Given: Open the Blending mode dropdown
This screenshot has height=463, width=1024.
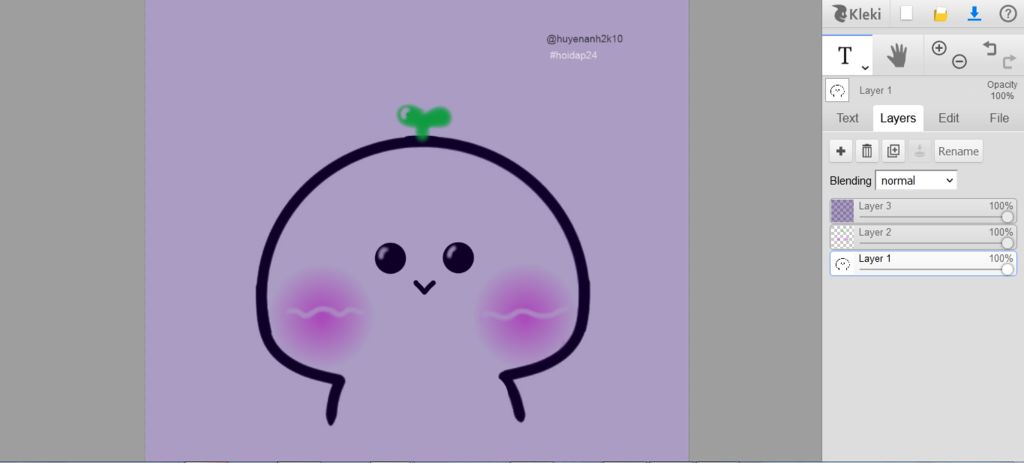Looking at the screenshot, I should (x=916, y=180).
